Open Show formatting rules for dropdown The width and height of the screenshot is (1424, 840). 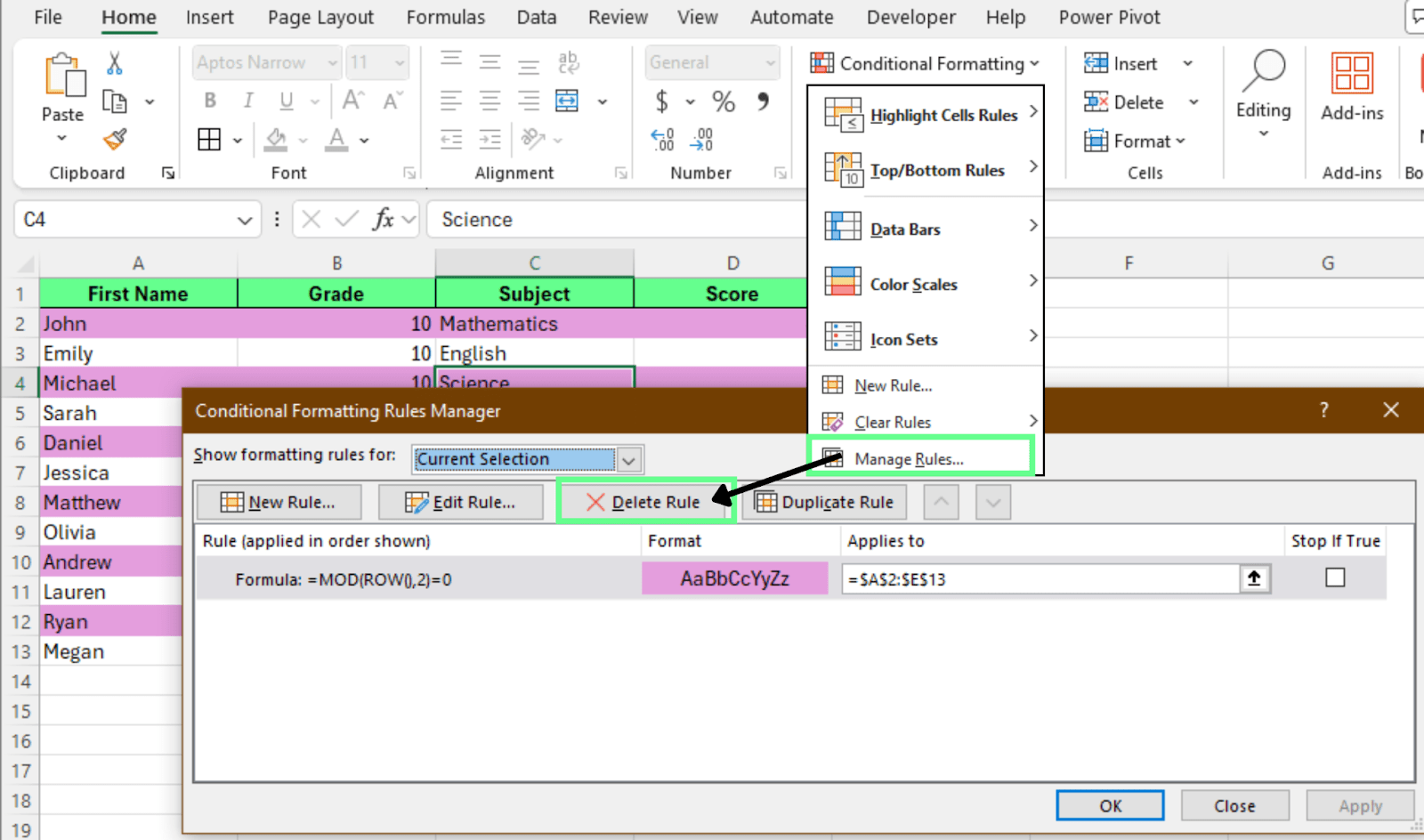tap(629, 459)
